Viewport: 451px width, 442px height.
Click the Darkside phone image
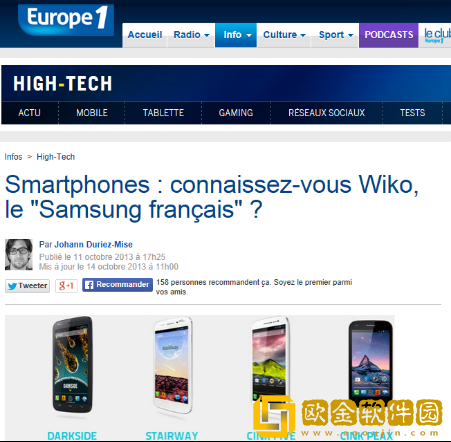tap(72, 364)
